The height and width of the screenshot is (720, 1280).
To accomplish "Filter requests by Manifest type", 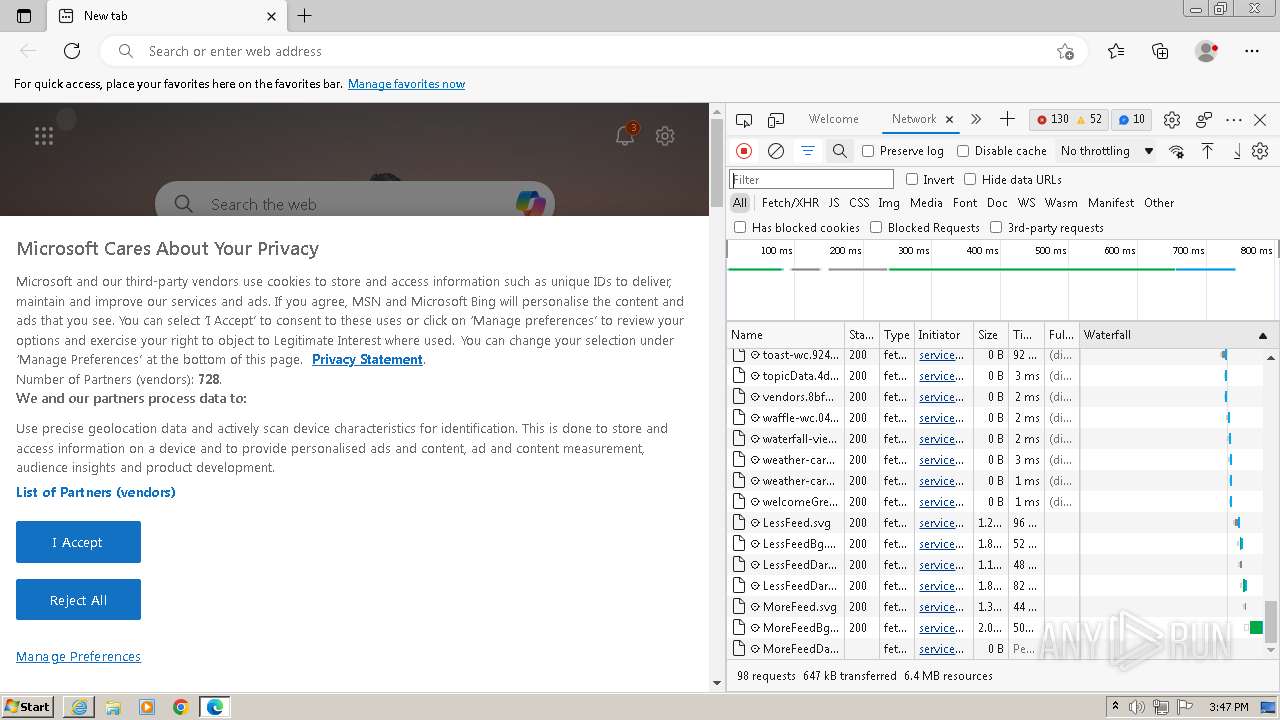I will tap(1111, 203).
